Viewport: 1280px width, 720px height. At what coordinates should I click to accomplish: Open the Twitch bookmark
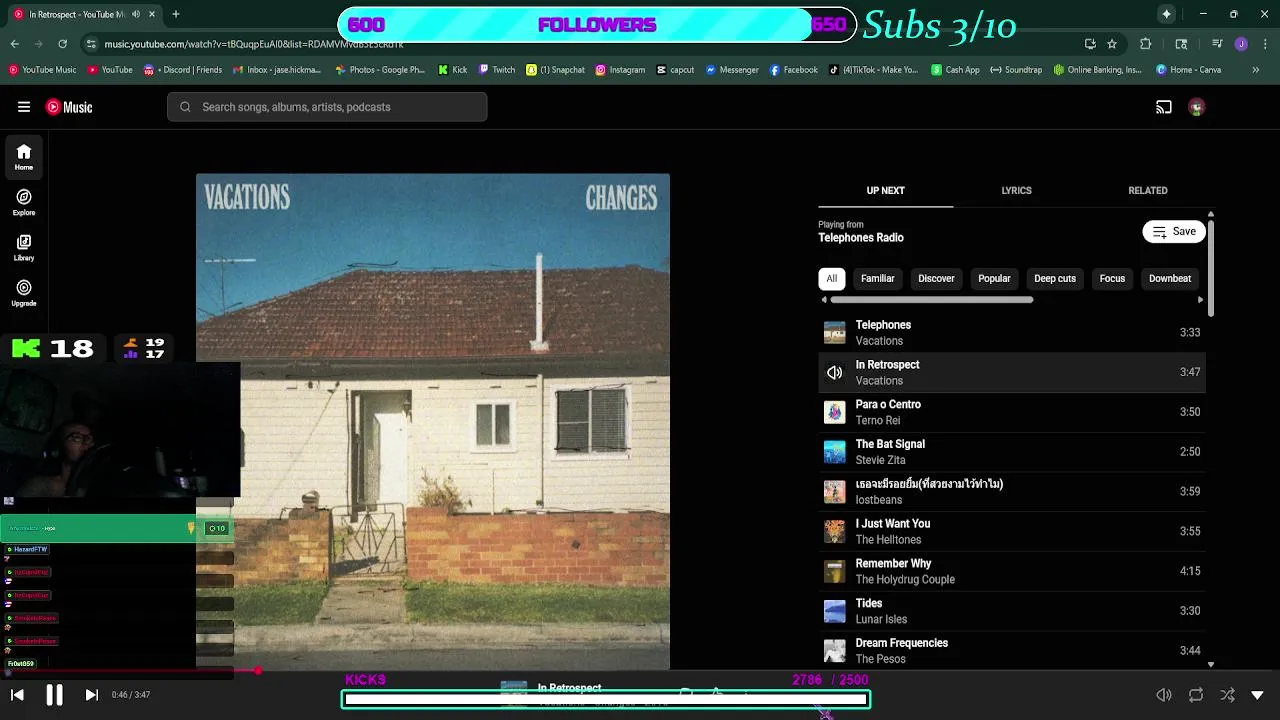pyautogui.click(x=497, y=70)
